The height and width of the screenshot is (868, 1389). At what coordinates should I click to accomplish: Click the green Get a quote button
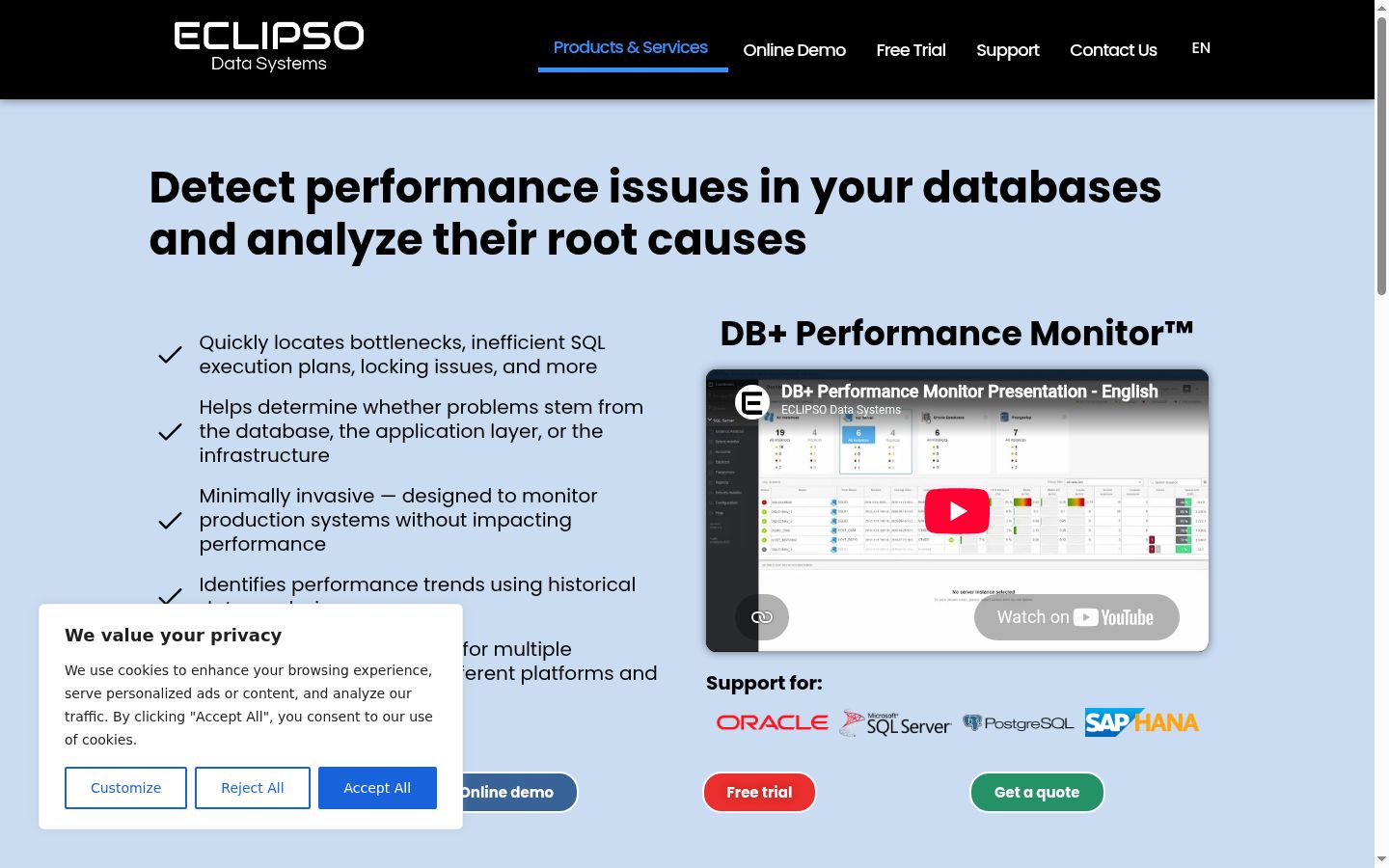click(x=1037, y=792)
